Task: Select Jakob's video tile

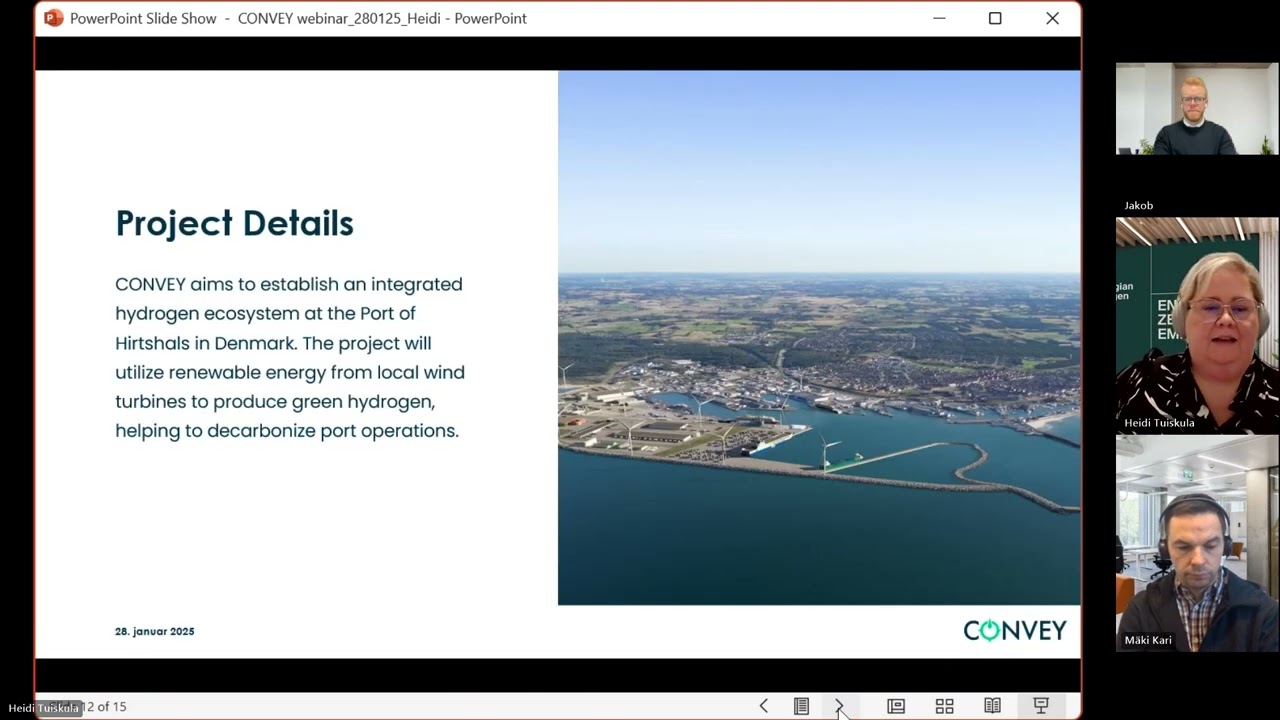Action: click(1197, 109)
